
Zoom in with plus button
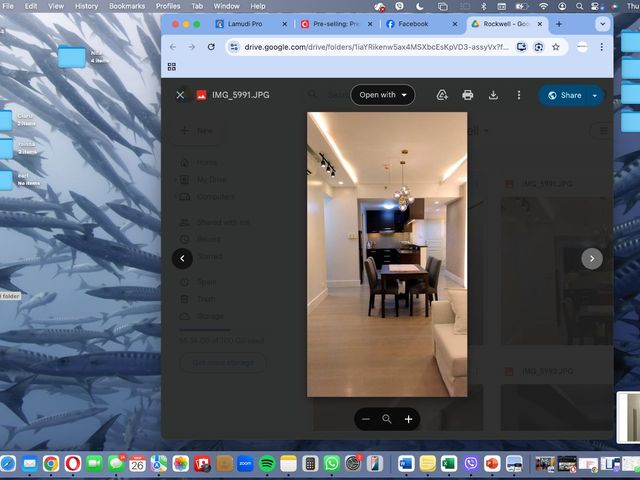[x=408, y=419]
